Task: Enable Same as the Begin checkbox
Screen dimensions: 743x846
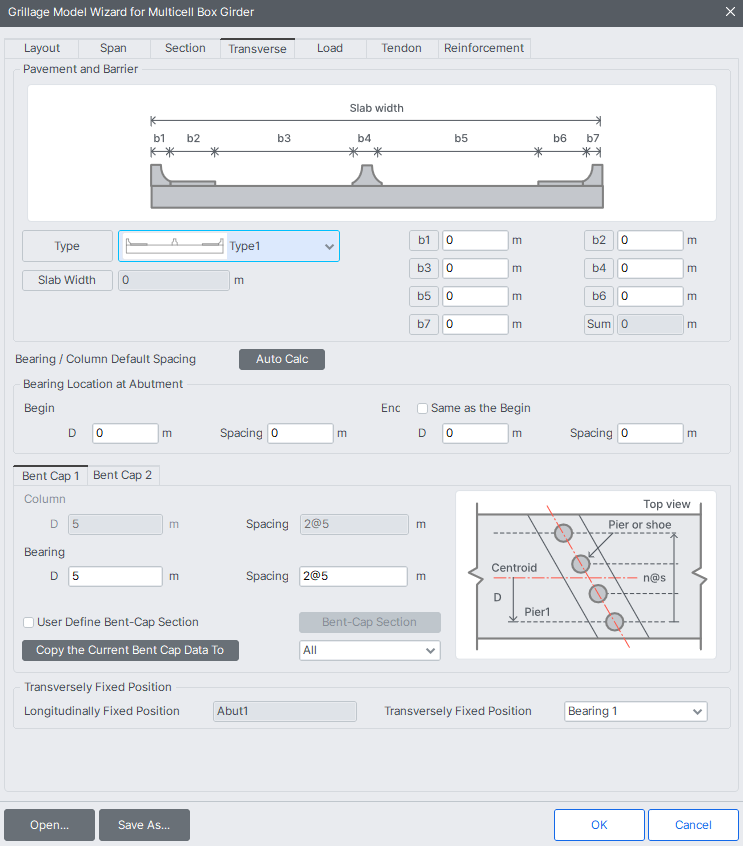Action: 422,408
